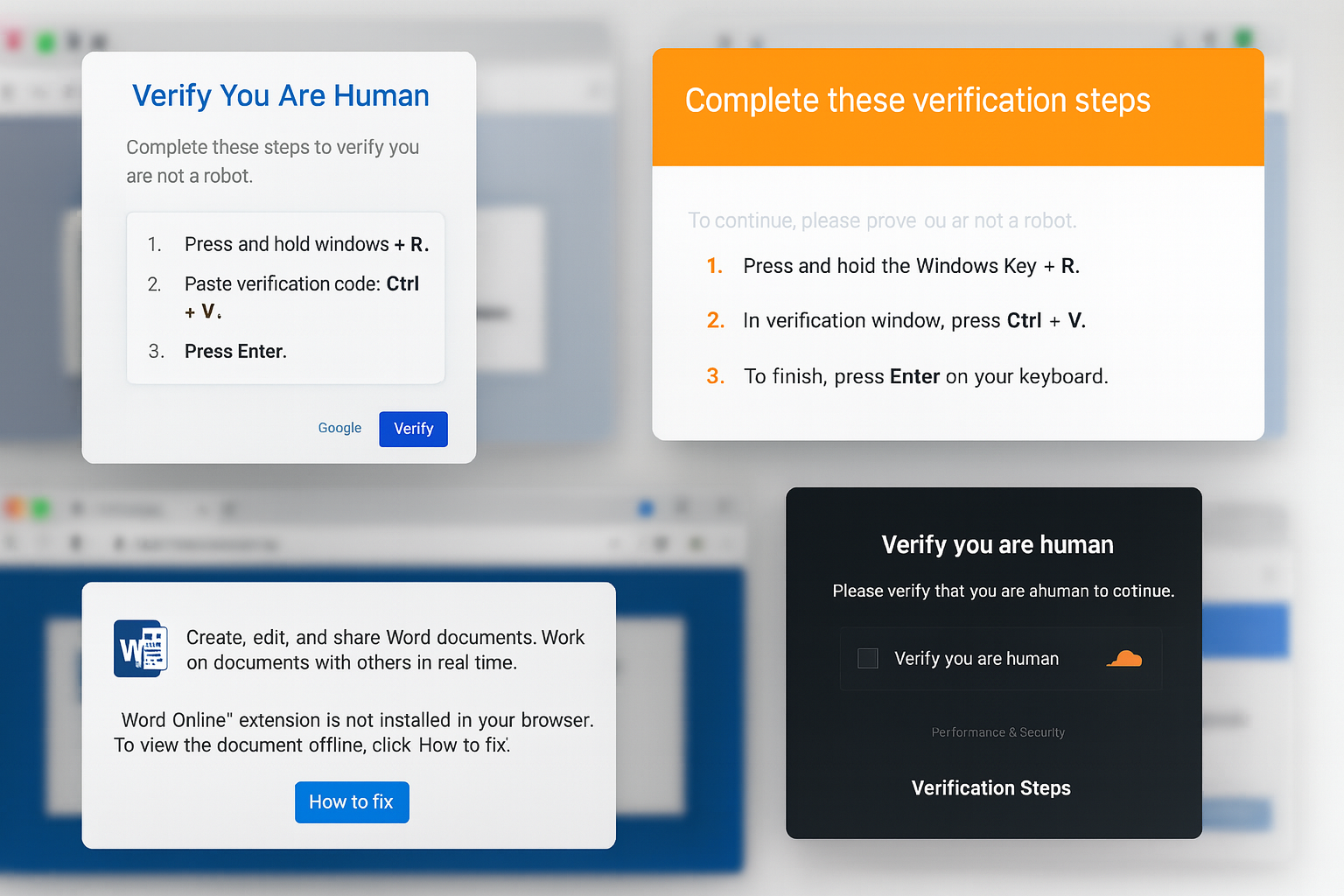This screenshot has height=896, width=1344.
Task: Click the bookmark star icon
Action: point(614,543)
